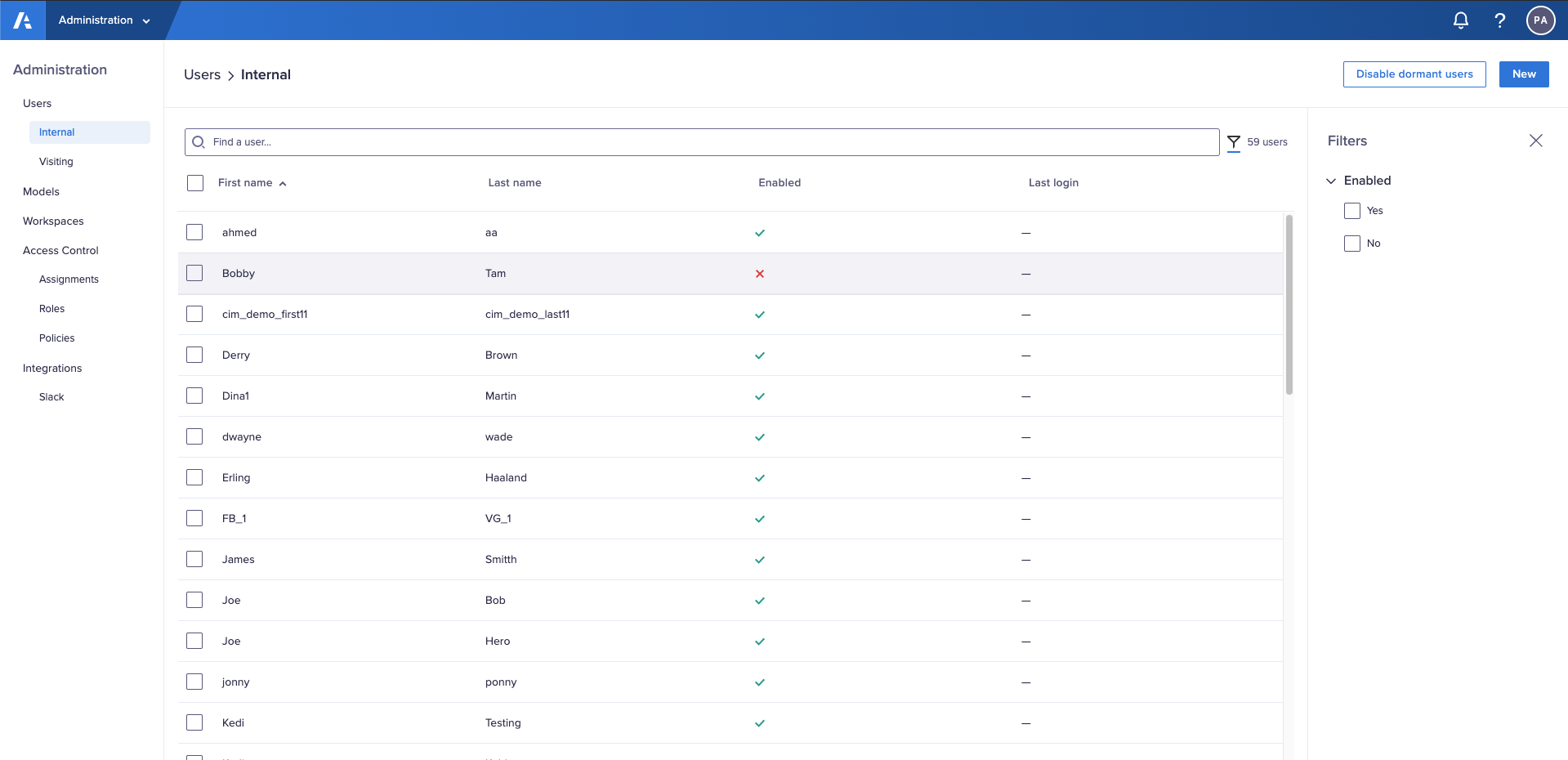
Task: Click the green check mark on ahmed's row
Action: [x=759, y=232]
